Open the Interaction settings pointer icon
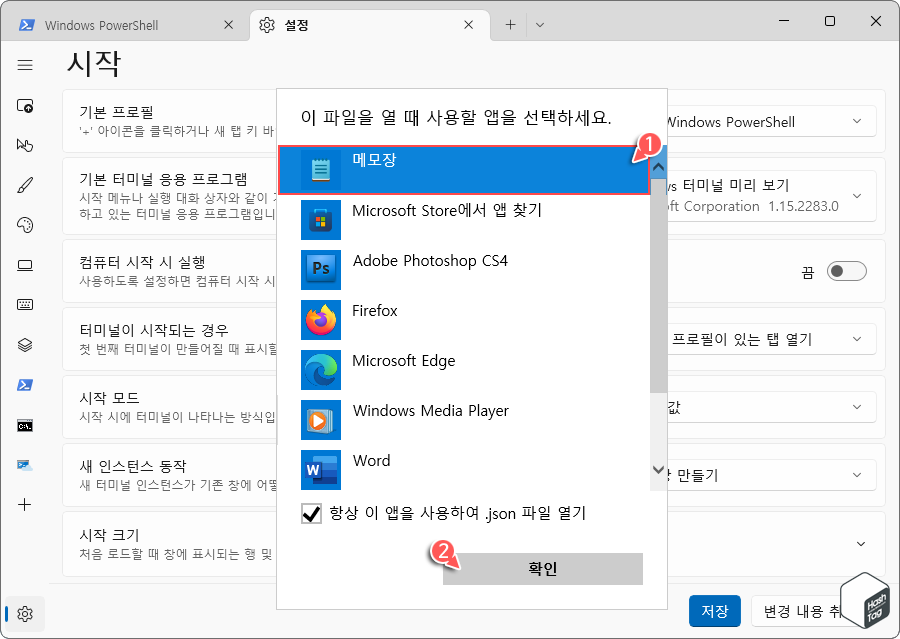The height and width of the screenshot is (639, 900). point(25,145)
